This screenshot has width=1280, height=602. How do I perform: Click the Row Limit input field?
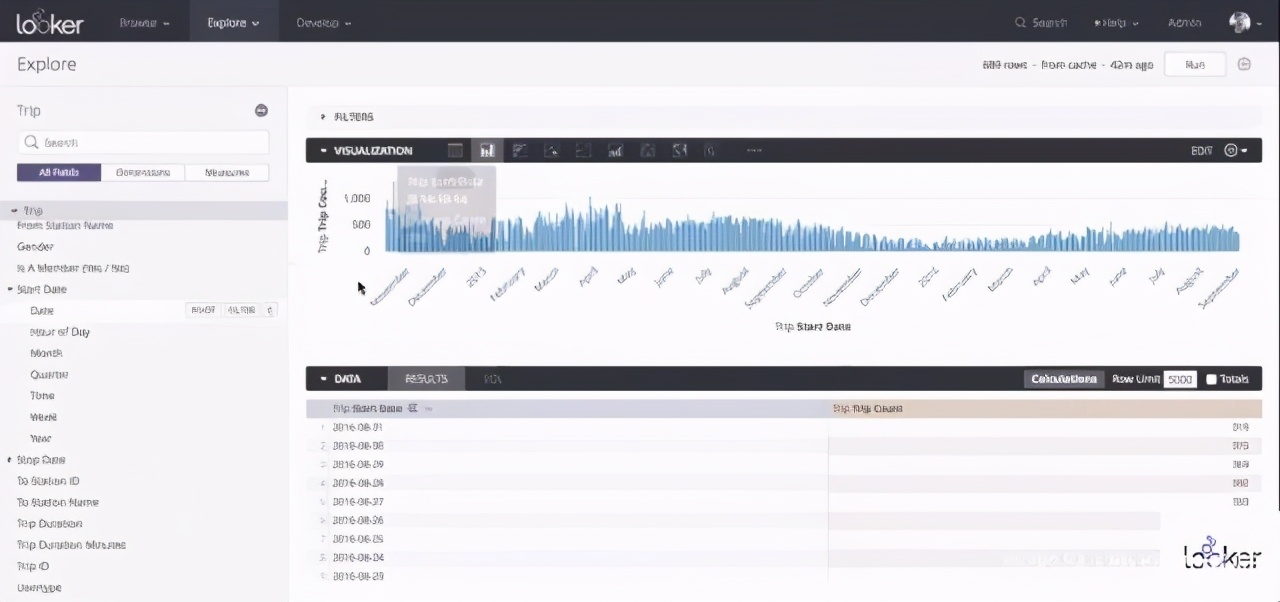pos(1180,380)
